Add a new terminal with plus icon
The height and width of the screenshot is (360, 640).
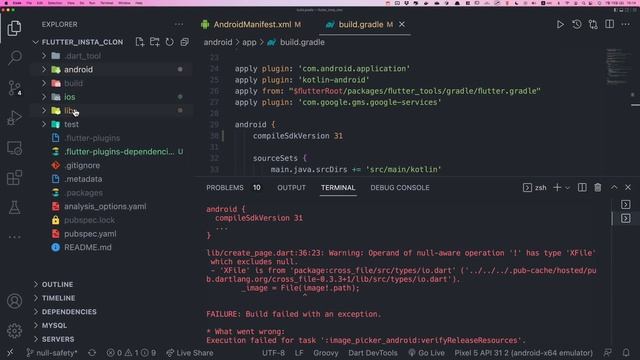[x=557, y=188]
